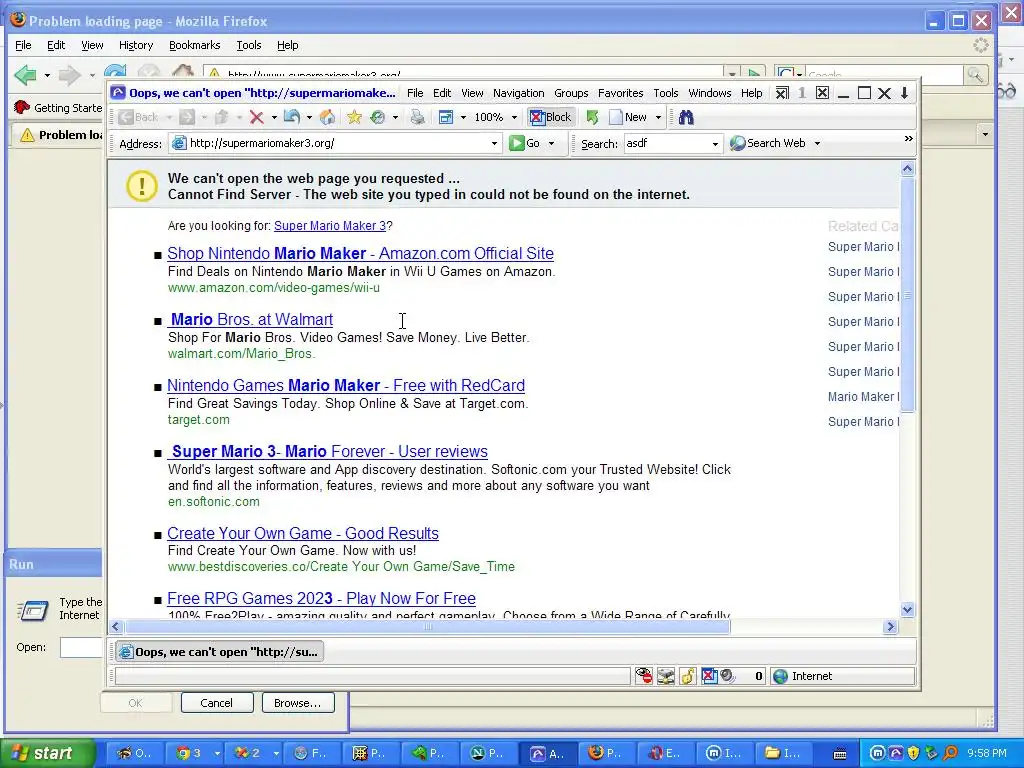Viewport: 1024px width, 768px height.
Task: Open the on-screen keyboard tray icon
Action: click(x=840, y=754)
